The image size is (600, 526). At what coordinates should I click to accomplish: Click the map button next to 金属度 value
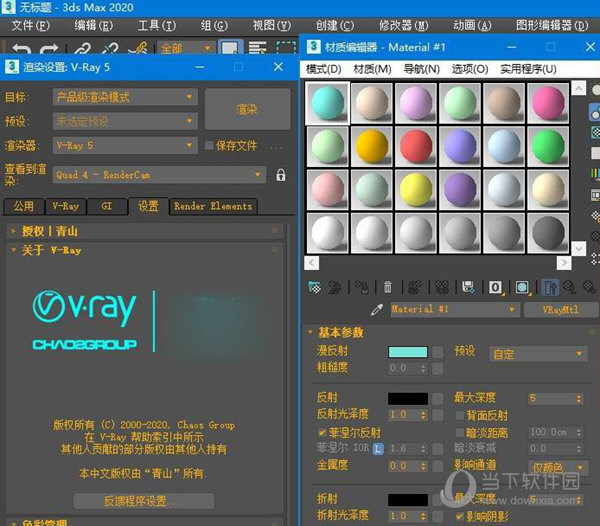pos(438,466)
